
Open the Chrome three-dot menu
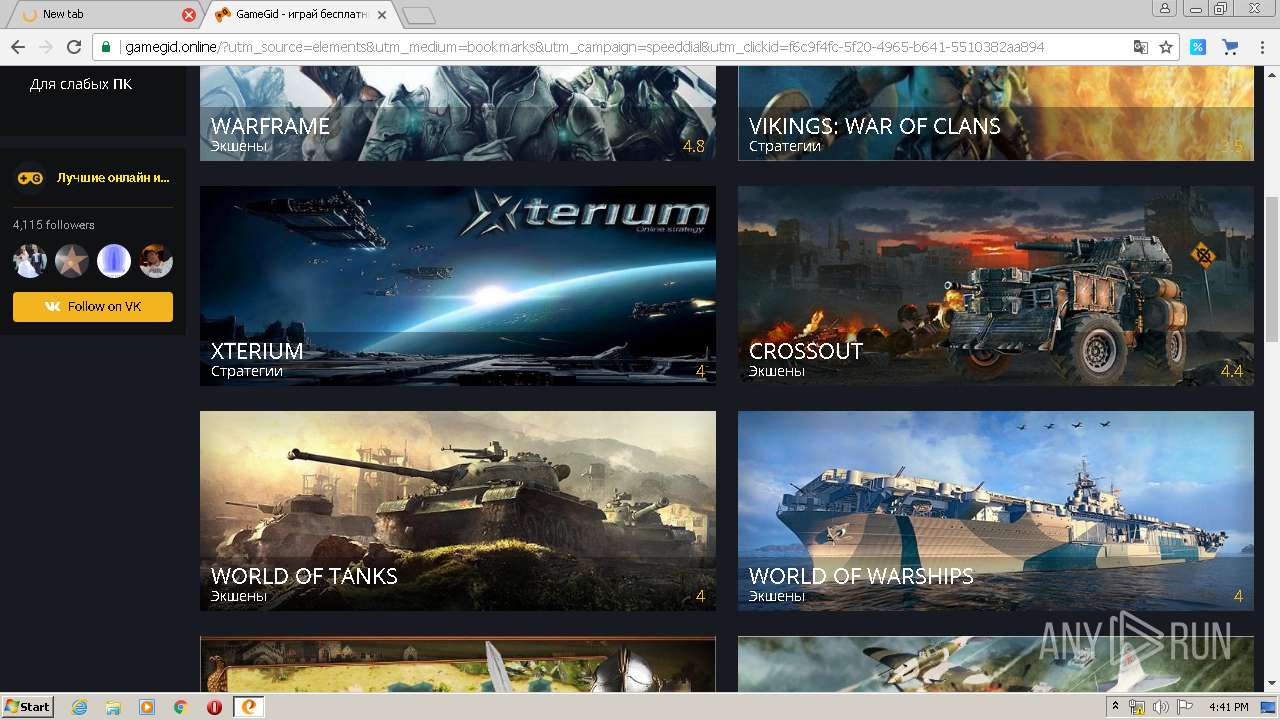pyautogui.click(x=1261, y=47)
